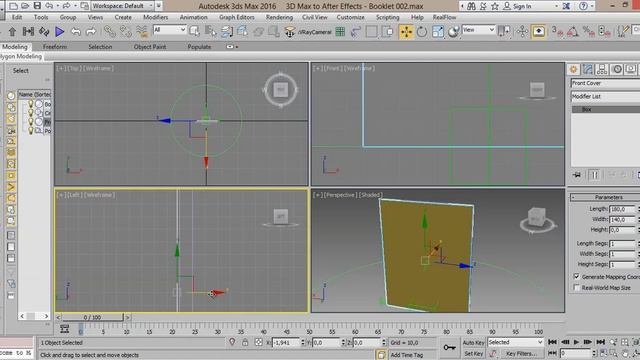Open the Workspace: Default dropdown
Viewport: 640px width, 360px height.
point(122,6)
